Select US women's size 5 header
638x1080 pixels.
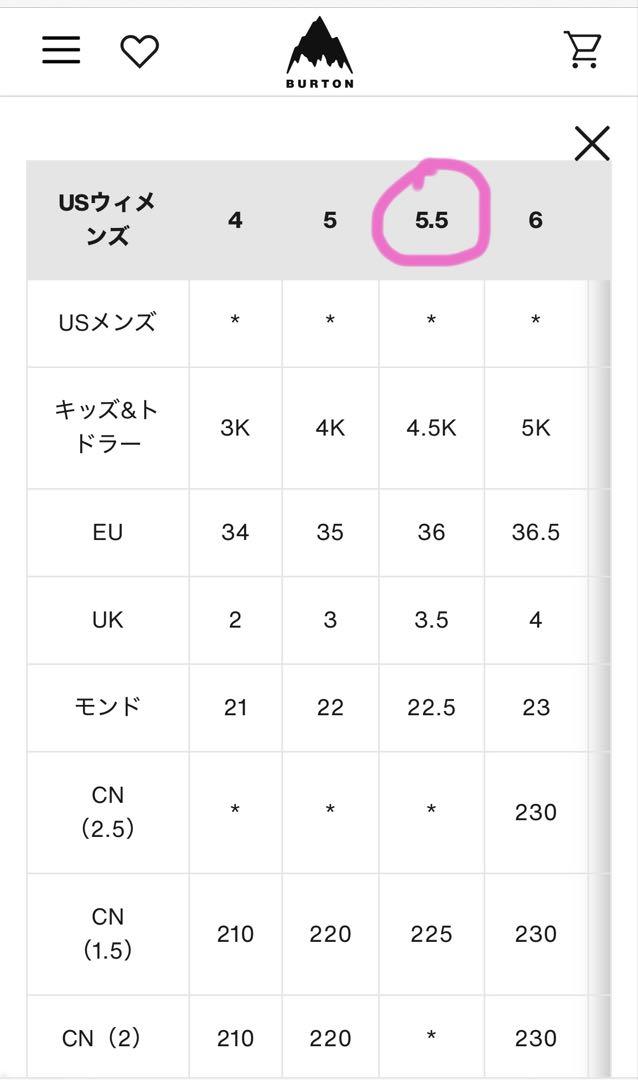[330, 220]
